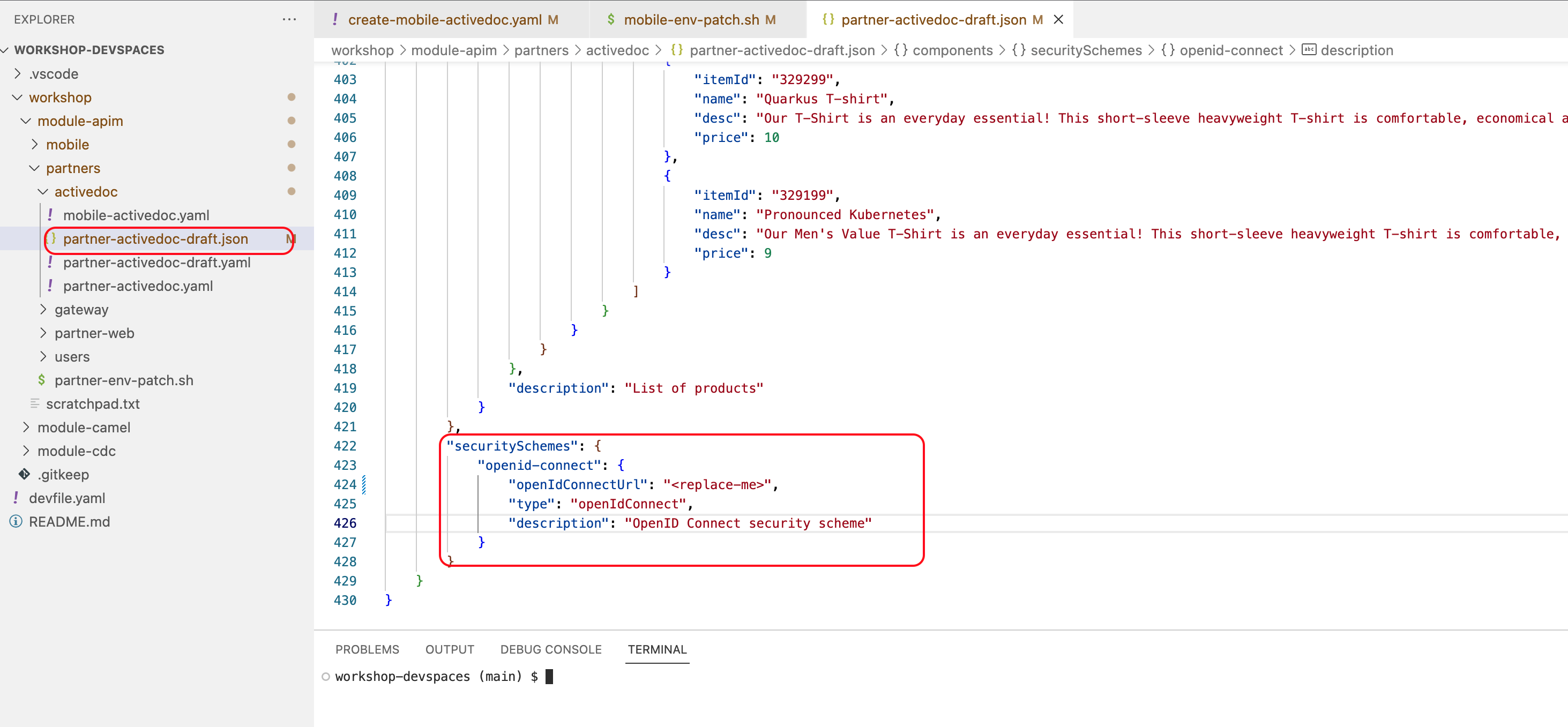Image resolution: width=1568 pixels, height=727 pixels.
Task: Expand the mobile folder
Action: [35, 144]
